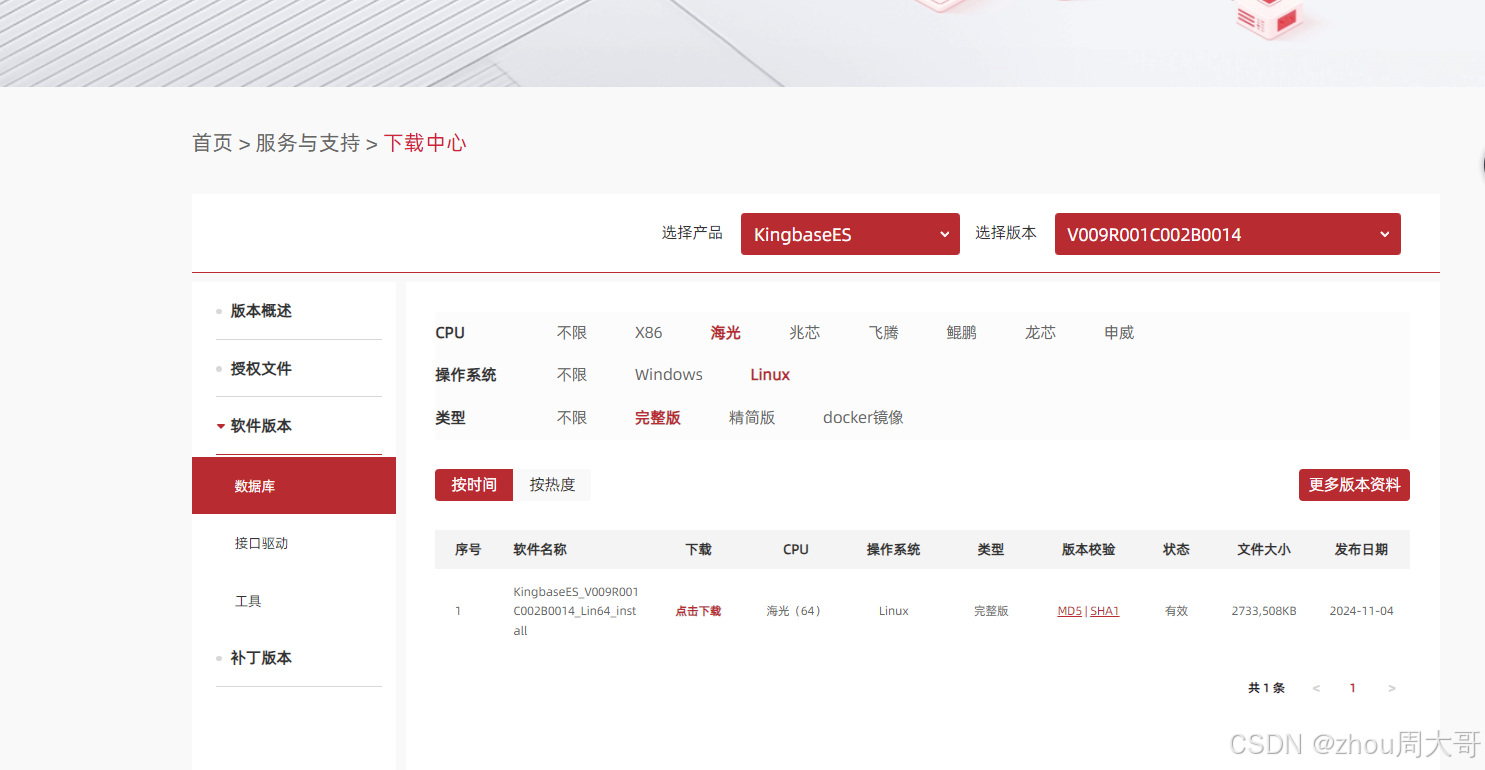Image resolution: width=1485 pixels, height=770 pixels.
Task: Filter operating system by Windows
Action: pyautogui.click(x=668, y=375)
